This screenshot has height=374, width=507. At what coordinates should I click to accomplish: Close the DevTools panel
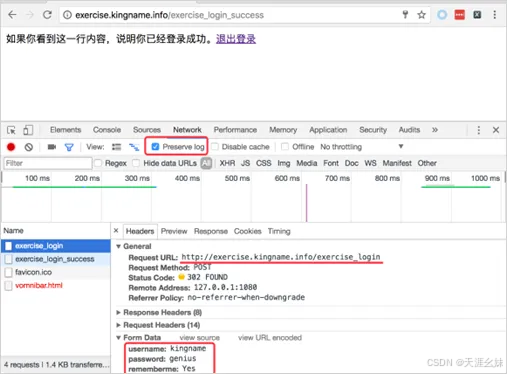pos(496,130)
